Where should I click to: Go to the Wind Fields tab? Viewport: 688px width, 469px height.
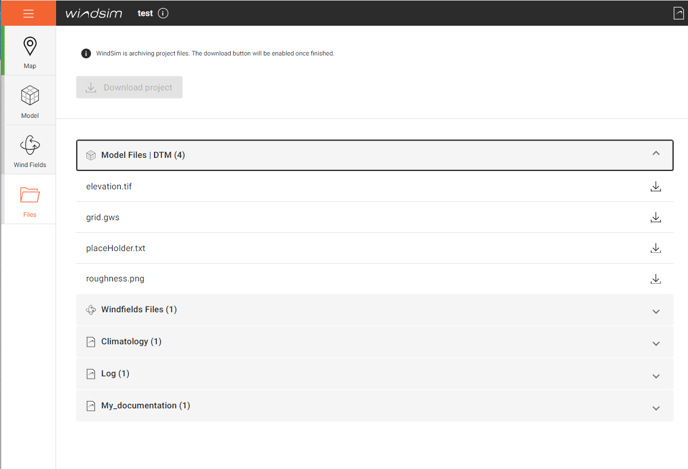(x=29, y=150)
